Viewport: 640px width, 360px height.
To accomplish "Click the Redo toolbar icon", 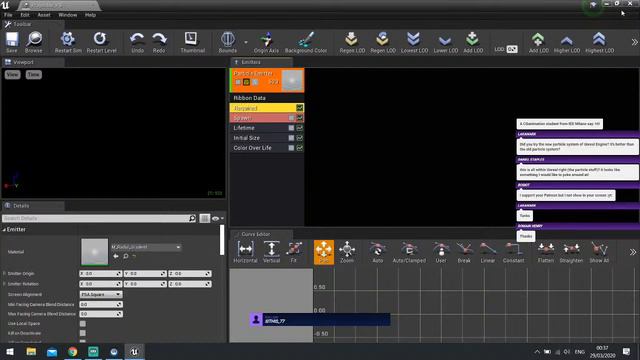I will click(159, 42).
